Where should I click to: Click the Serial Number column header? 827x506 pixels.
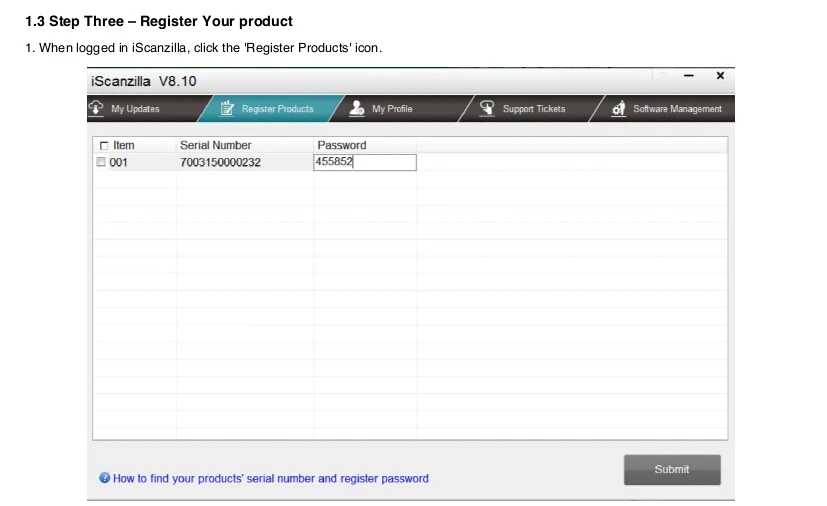(x=215, y=146)
